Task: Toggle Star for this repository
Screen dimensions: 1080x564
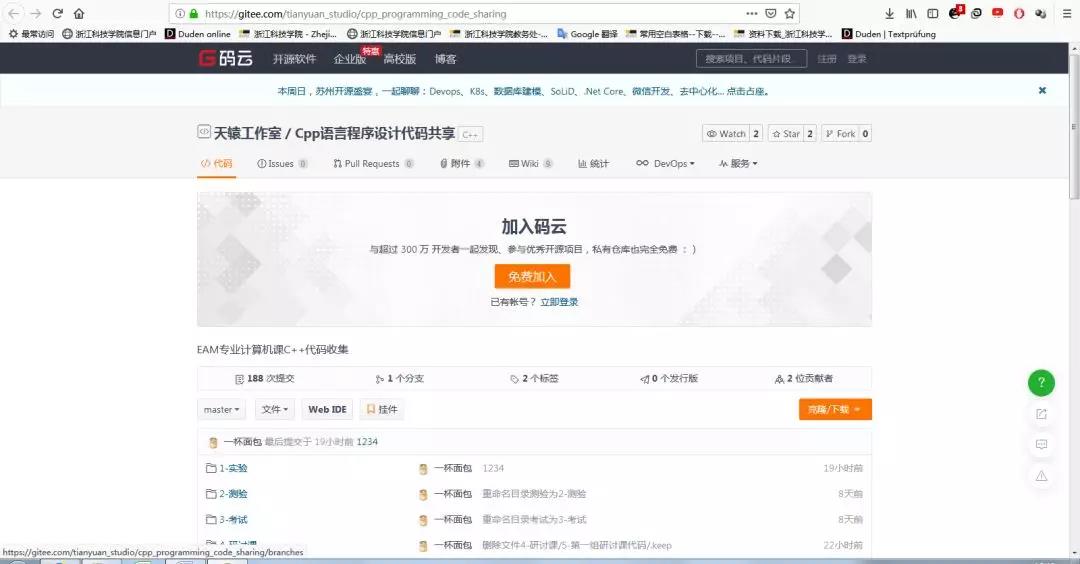Action: pyautogui.click(x=791, y=134)
